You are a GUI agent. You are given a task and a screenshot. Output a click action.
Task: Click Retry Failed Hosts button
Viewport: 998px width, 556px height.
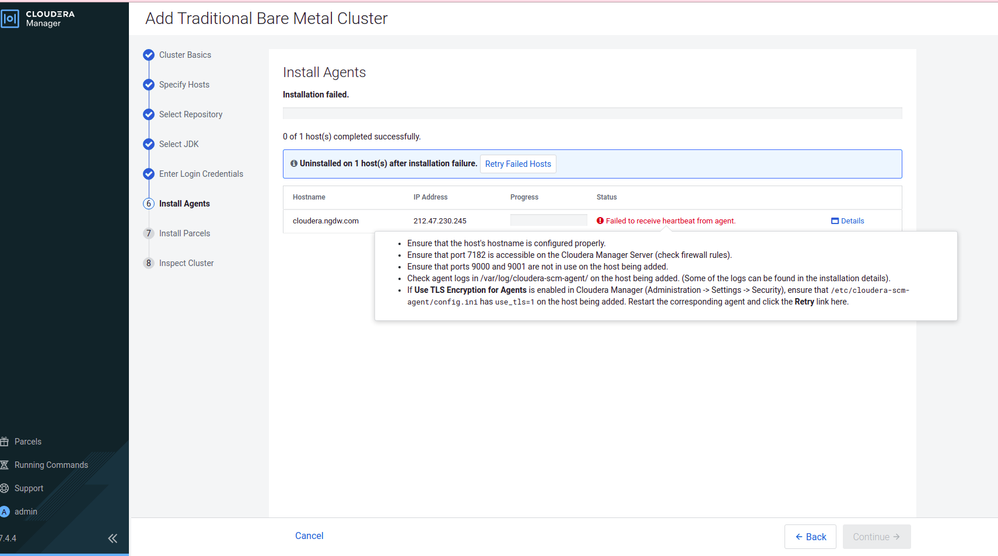click(x=518, y=164)
